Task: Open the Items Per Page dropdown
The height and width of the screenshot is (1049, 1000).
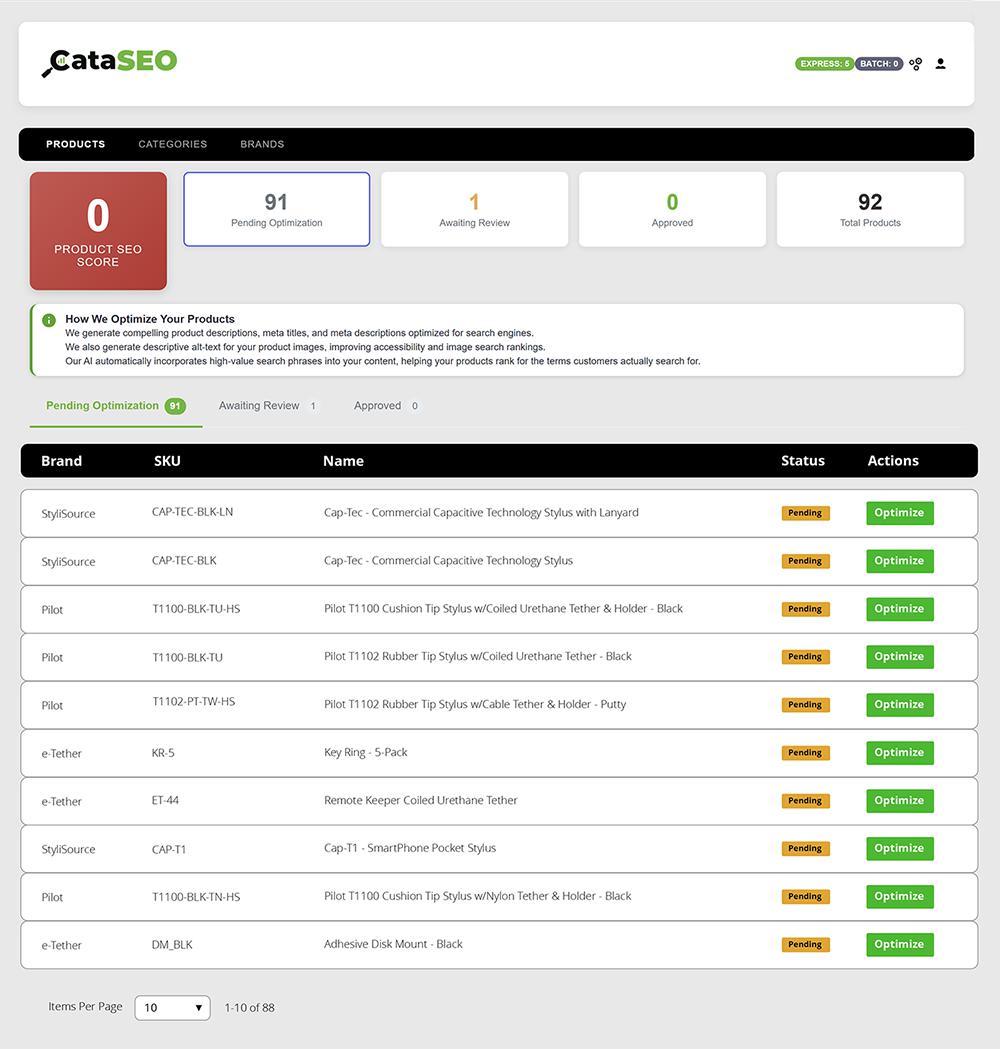Action: (x=173, y=1008)
